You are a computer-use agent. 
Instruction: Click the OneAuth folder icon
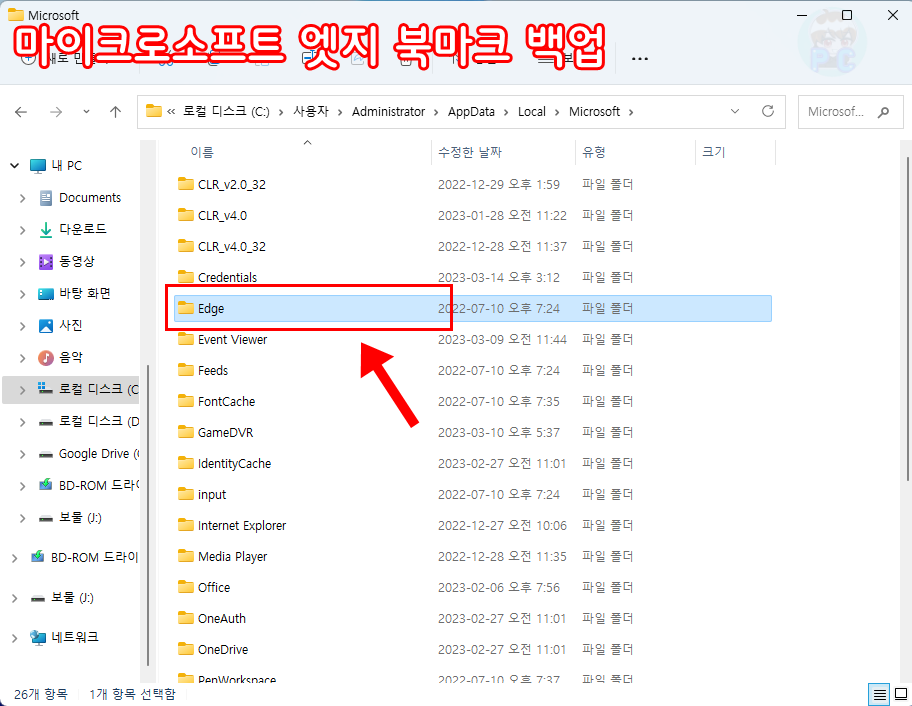tap(186, 618)
